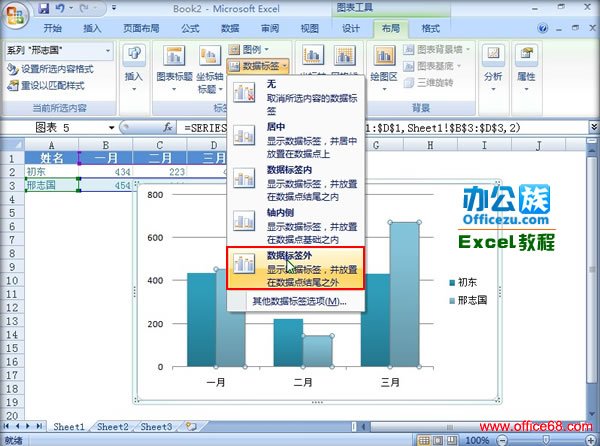600x446 pixels.
Task: Switch to Page Break Preview in status bar
Action: tap(452, 440)
